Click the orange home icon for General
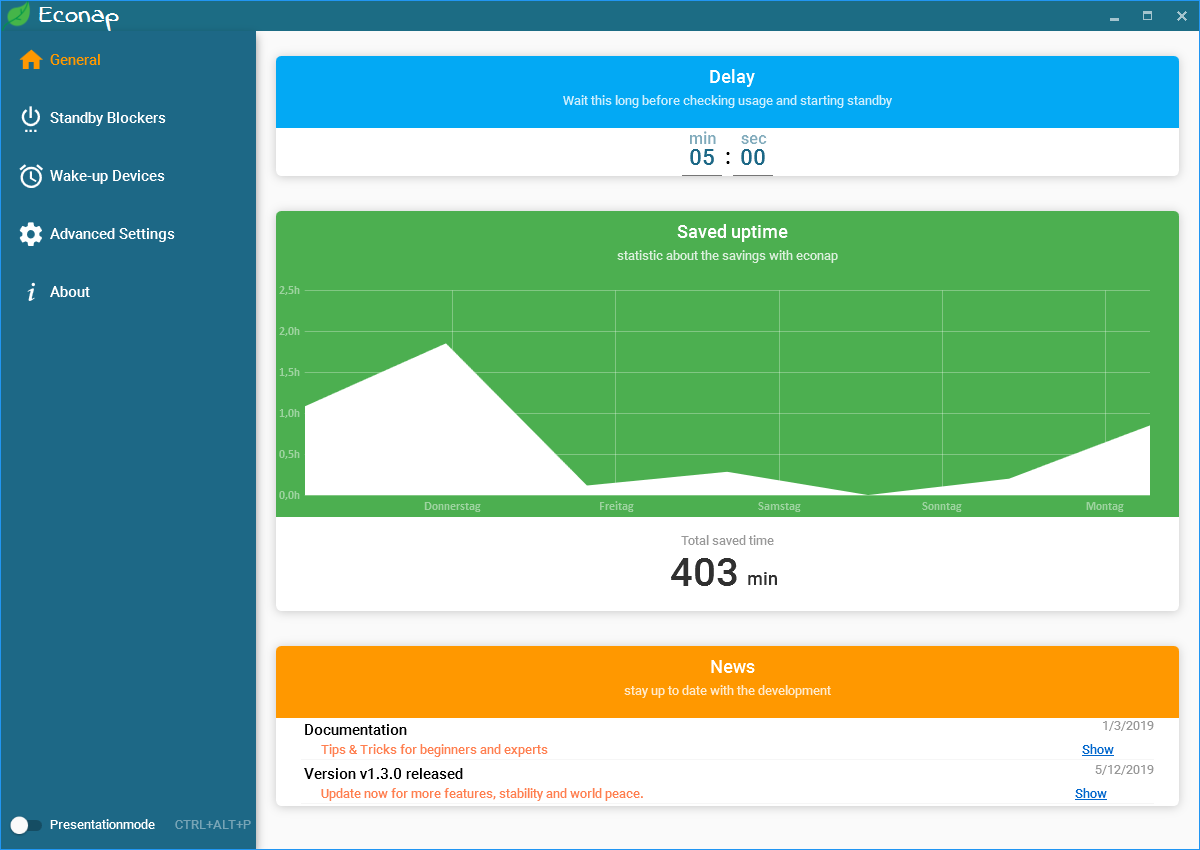 tap(31, 60)
